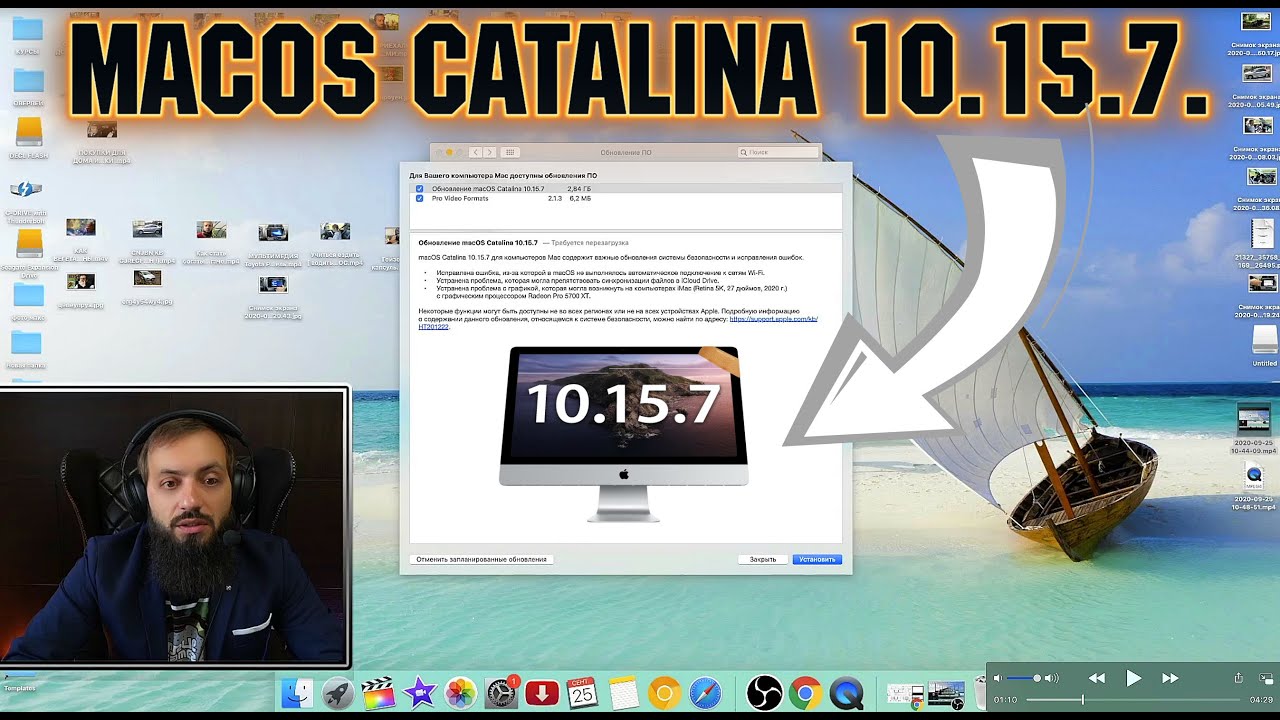1280x720 pixels.
Task: Click the max-volume speaker icon
Action: tap(1051, 678)
